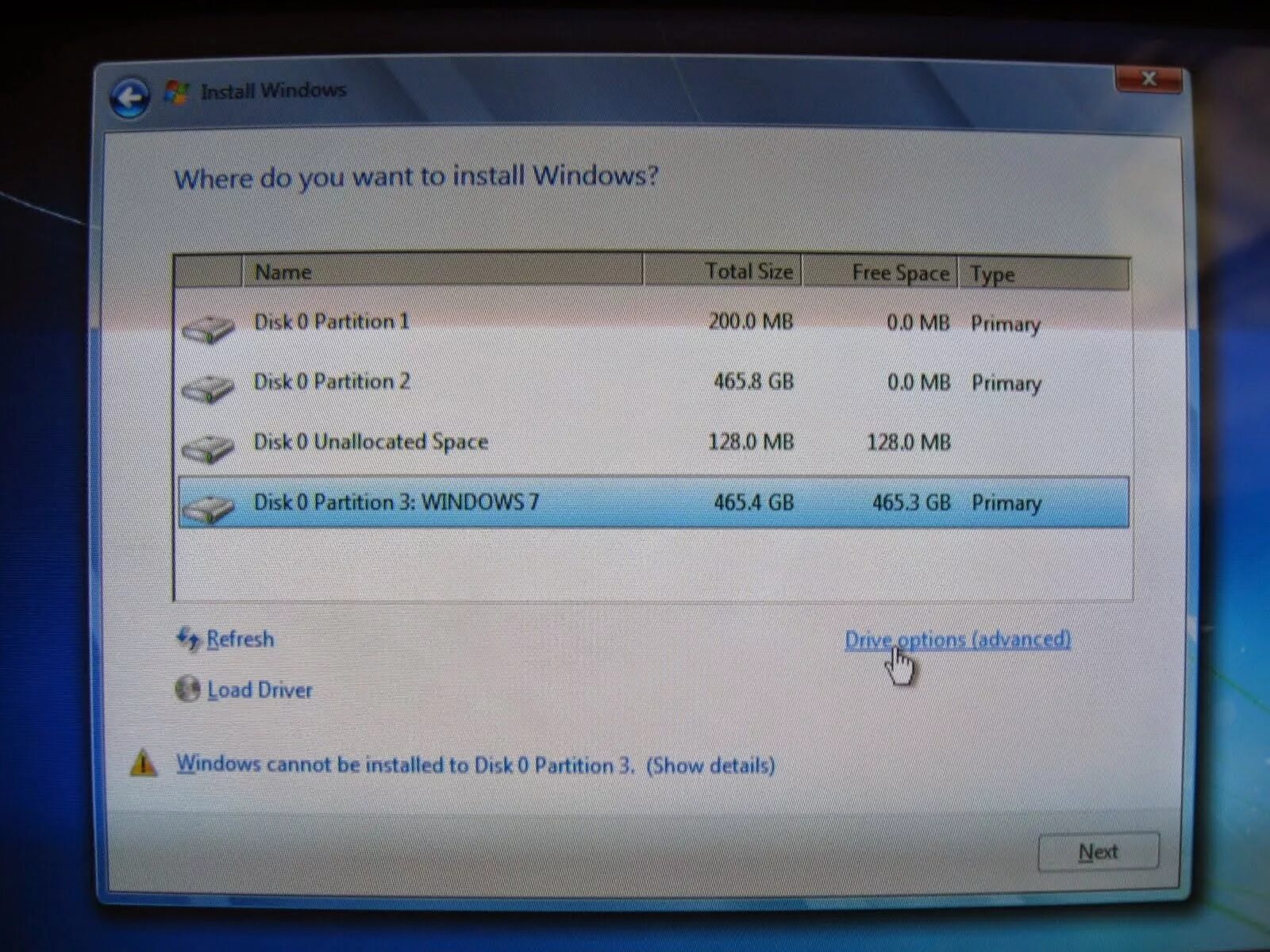Sort by the Total Size column header
Viewport: 1270px width, 952px height.
(722, 271)
